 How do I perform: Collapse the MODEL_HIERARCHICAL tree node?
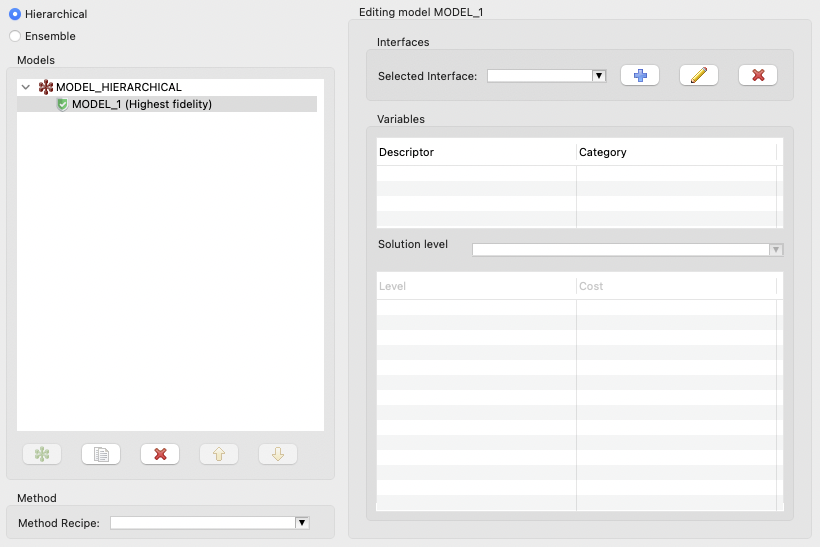26,88
